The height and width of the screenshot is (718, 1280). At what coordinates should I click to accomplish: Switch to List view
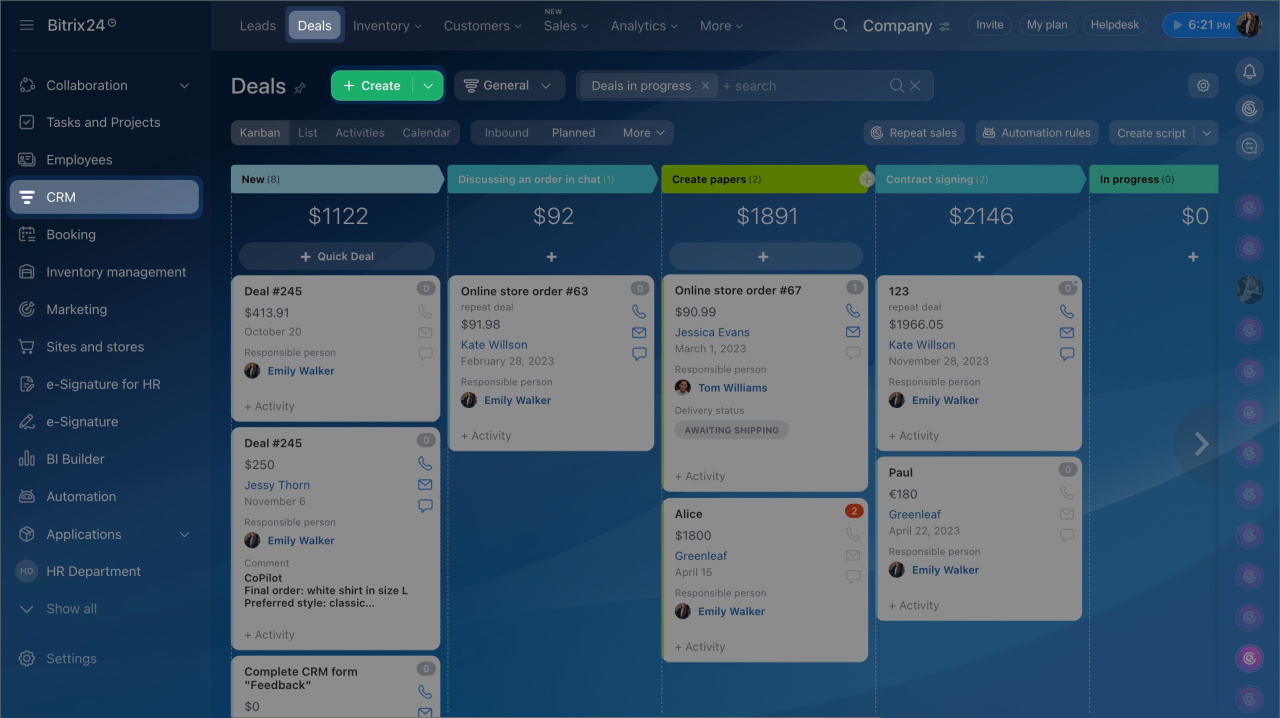[308, 133]
